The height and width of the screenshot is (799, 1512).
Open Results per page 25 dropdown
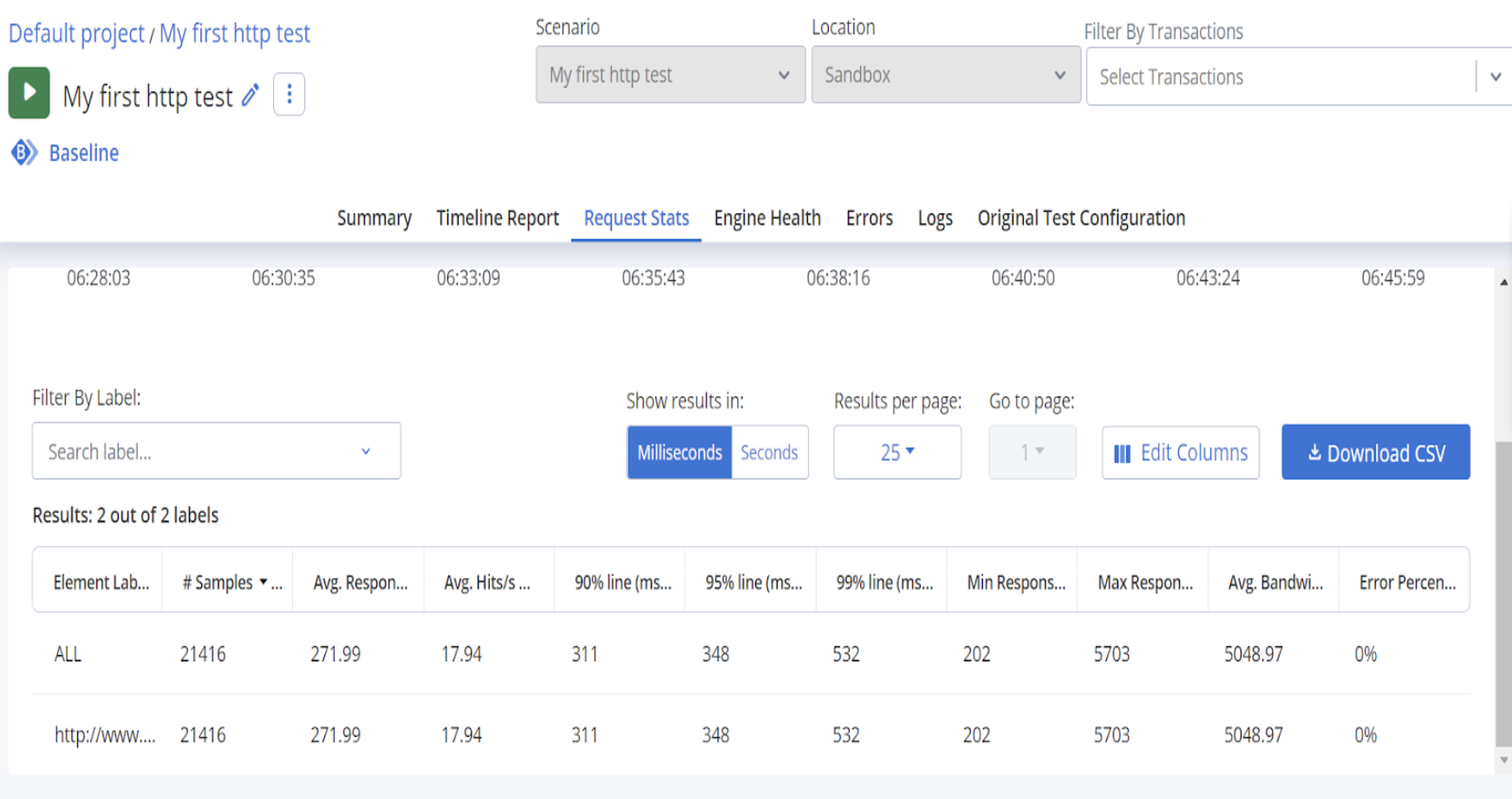pyautogui.click(x=897, y=451)
